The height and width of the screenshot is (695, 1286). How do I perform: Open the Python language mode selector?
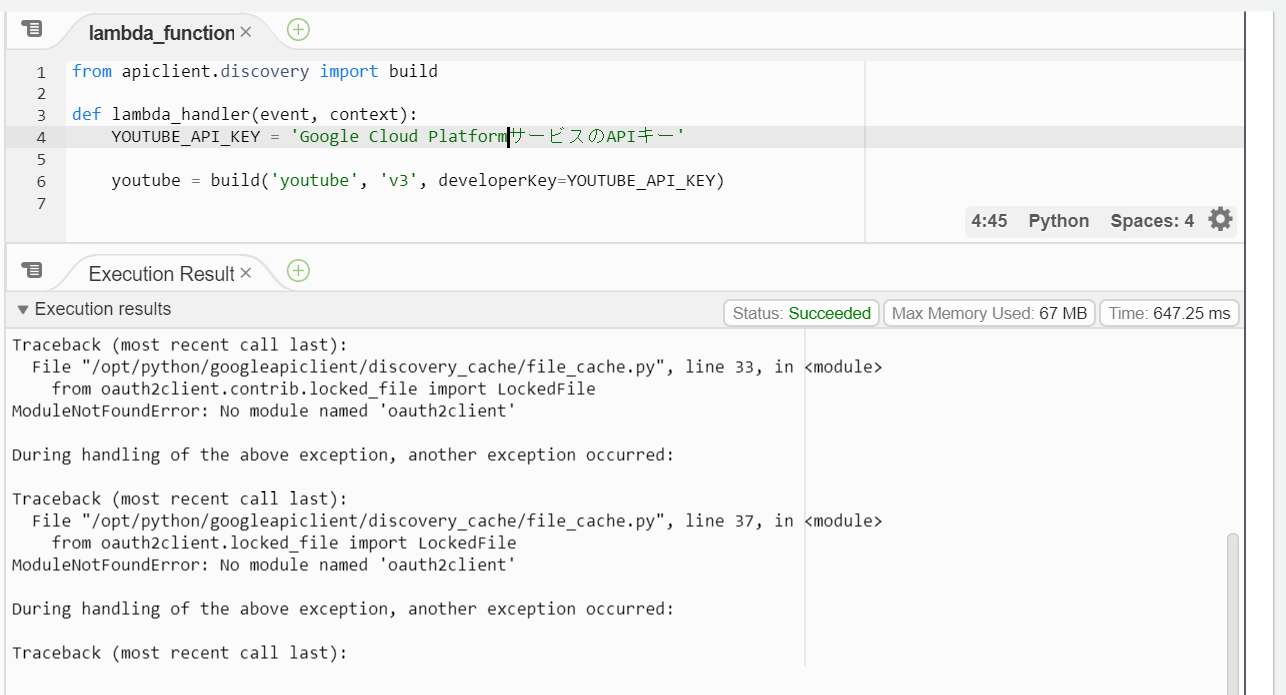(x=1058, y=221)
